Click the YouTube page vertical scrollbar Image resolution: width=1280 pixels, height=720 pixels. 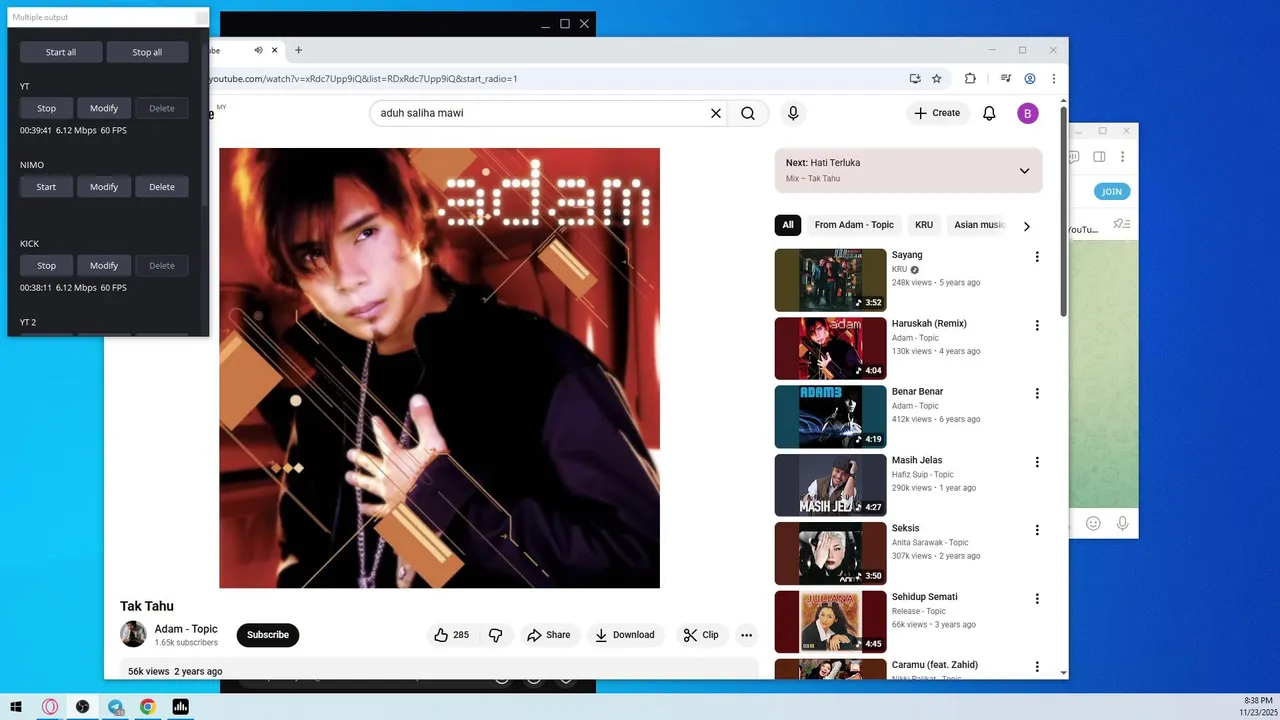click(x=1063, y=210)
